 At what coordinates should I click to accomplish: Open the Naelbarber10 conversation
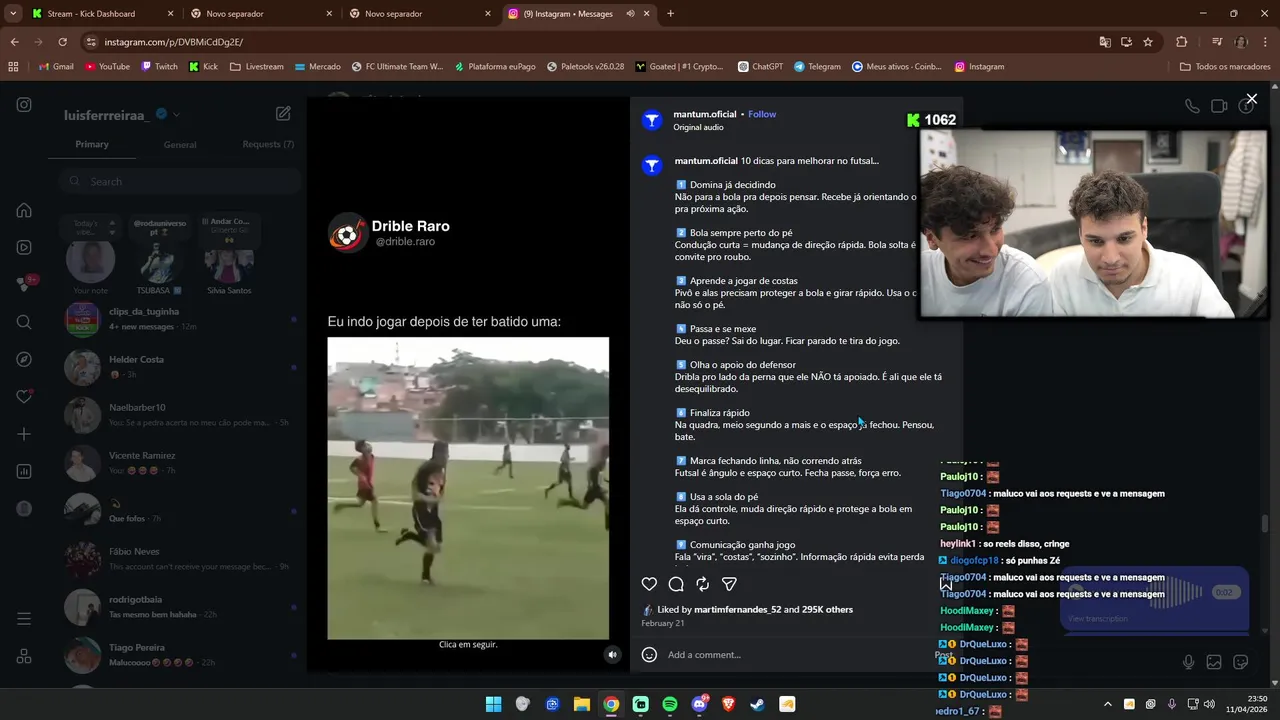180,415
